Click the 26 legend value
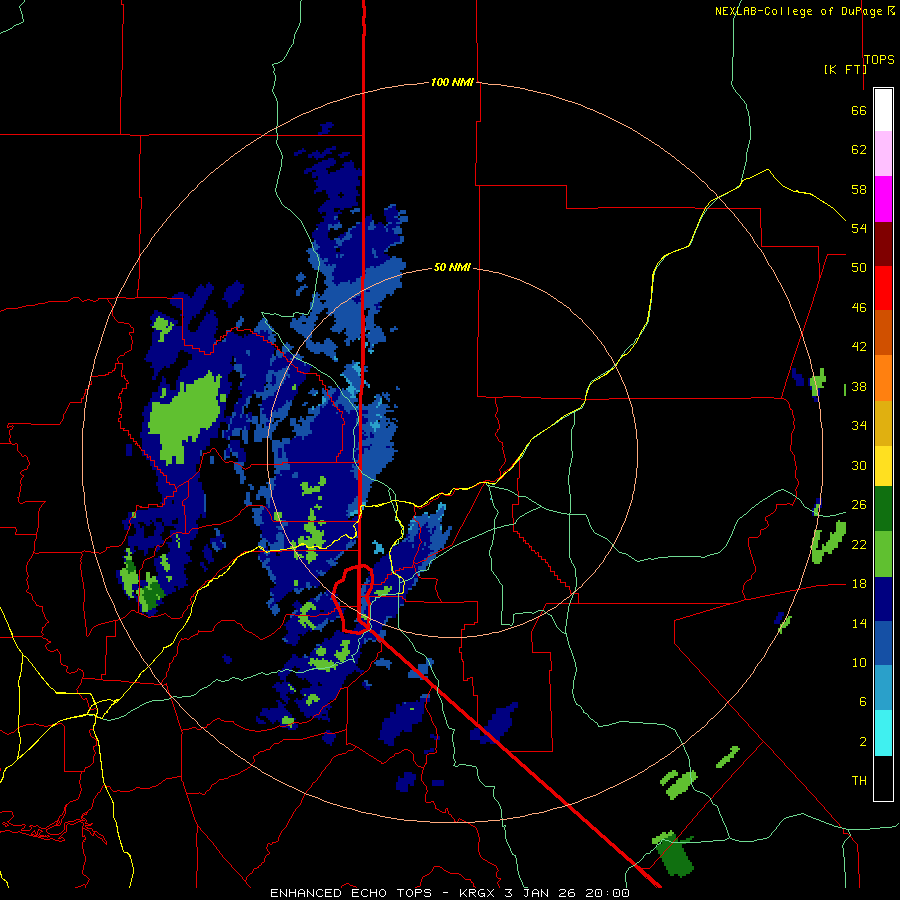The width and height of the screenshot is (900, 900). click(859, 505)
